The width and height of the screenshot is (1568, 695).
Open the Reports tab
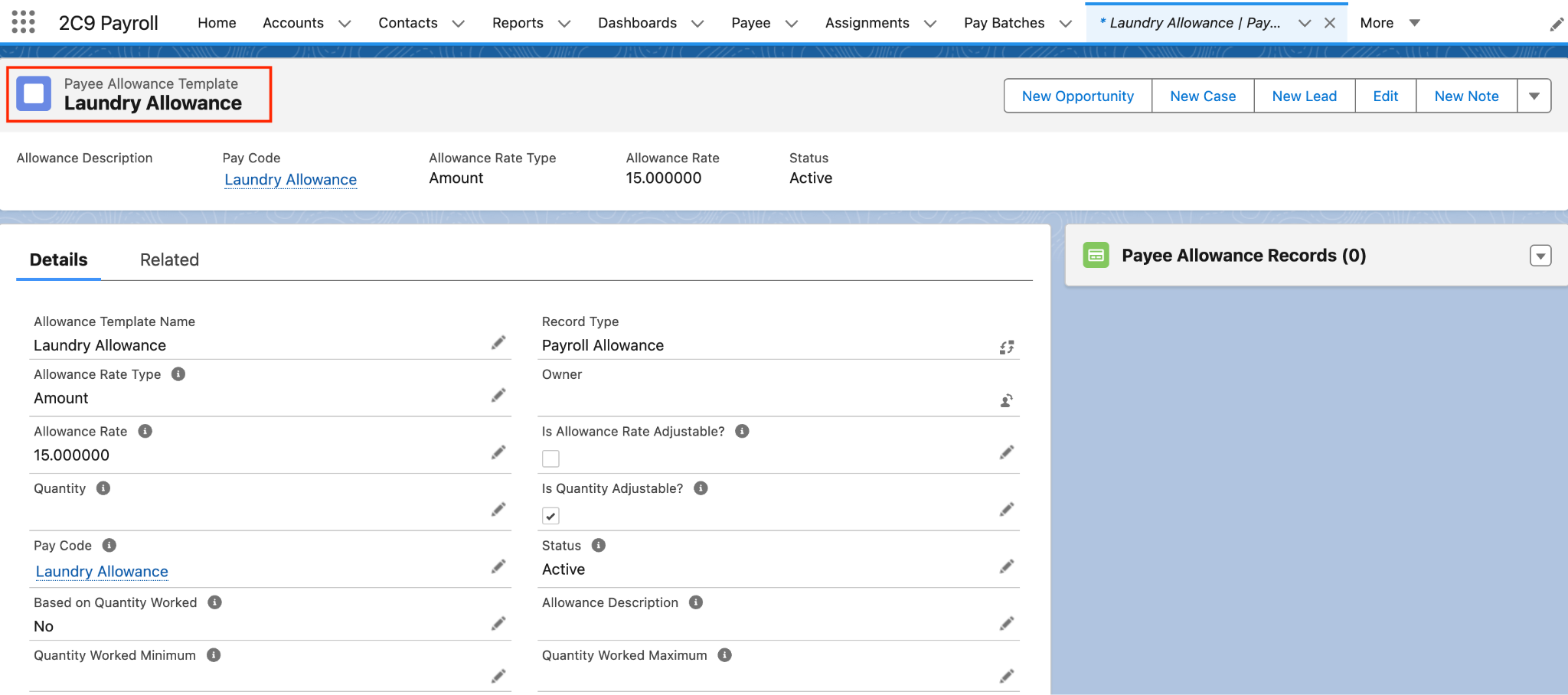(x=518, y=23)
